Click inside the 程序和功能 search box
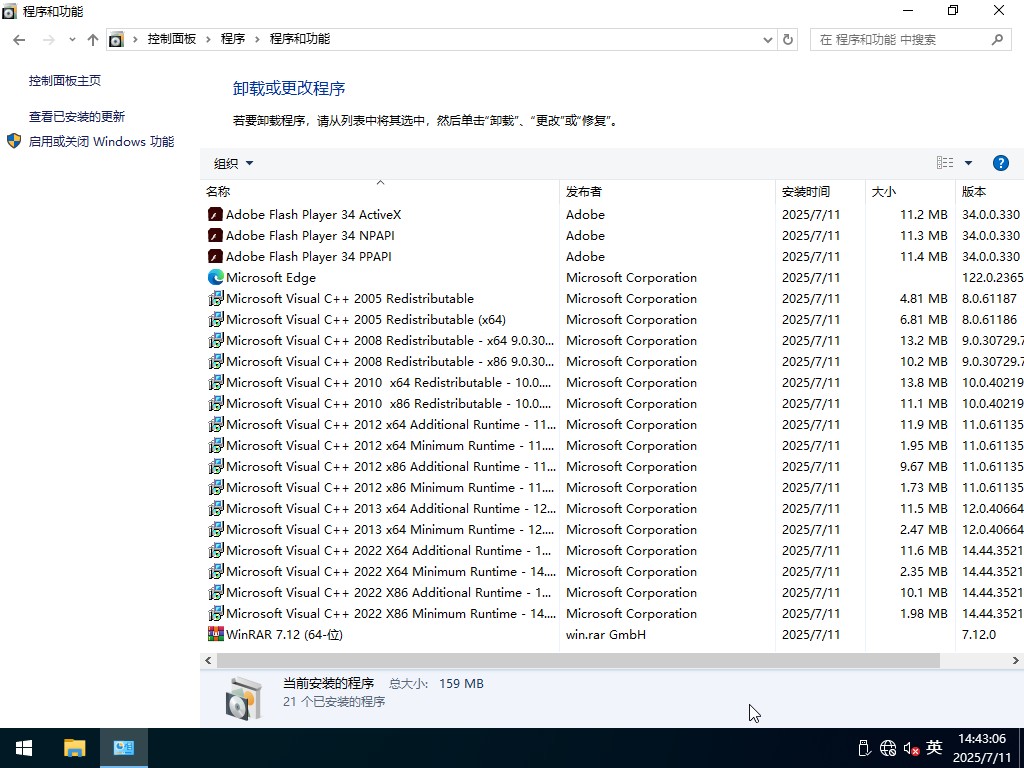 coord(900,38)
